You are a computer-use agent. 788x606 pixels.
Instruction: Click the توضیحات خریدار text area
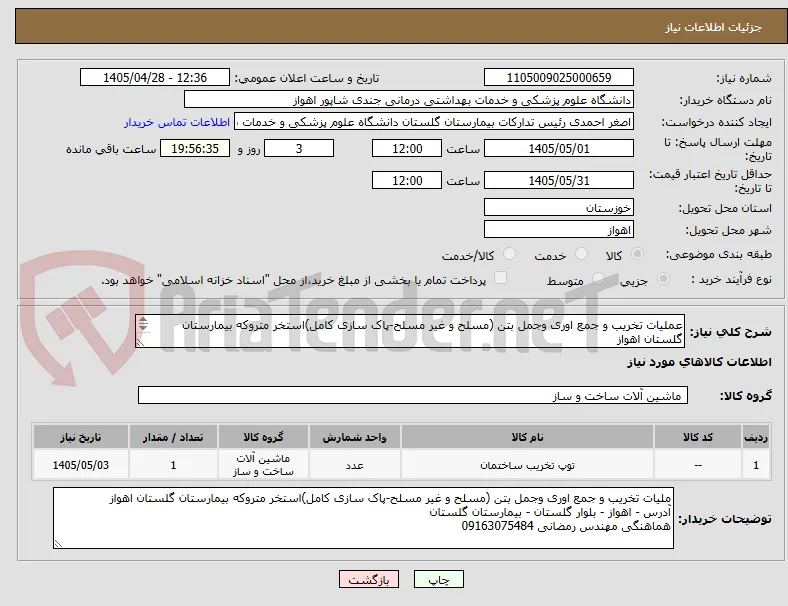click(363, 518)
